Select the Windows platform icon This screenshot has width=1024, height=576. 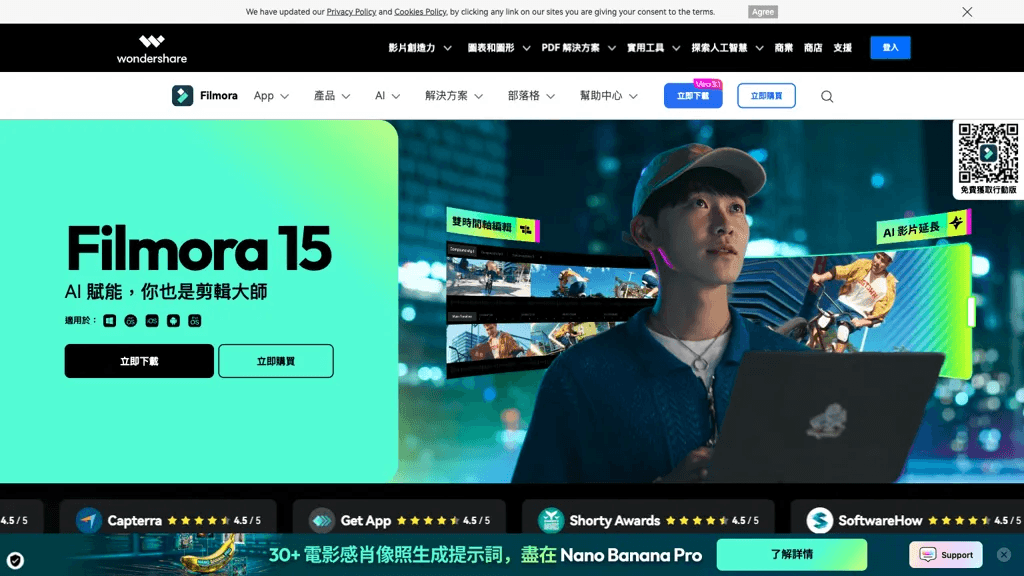[x=110, y=321]
